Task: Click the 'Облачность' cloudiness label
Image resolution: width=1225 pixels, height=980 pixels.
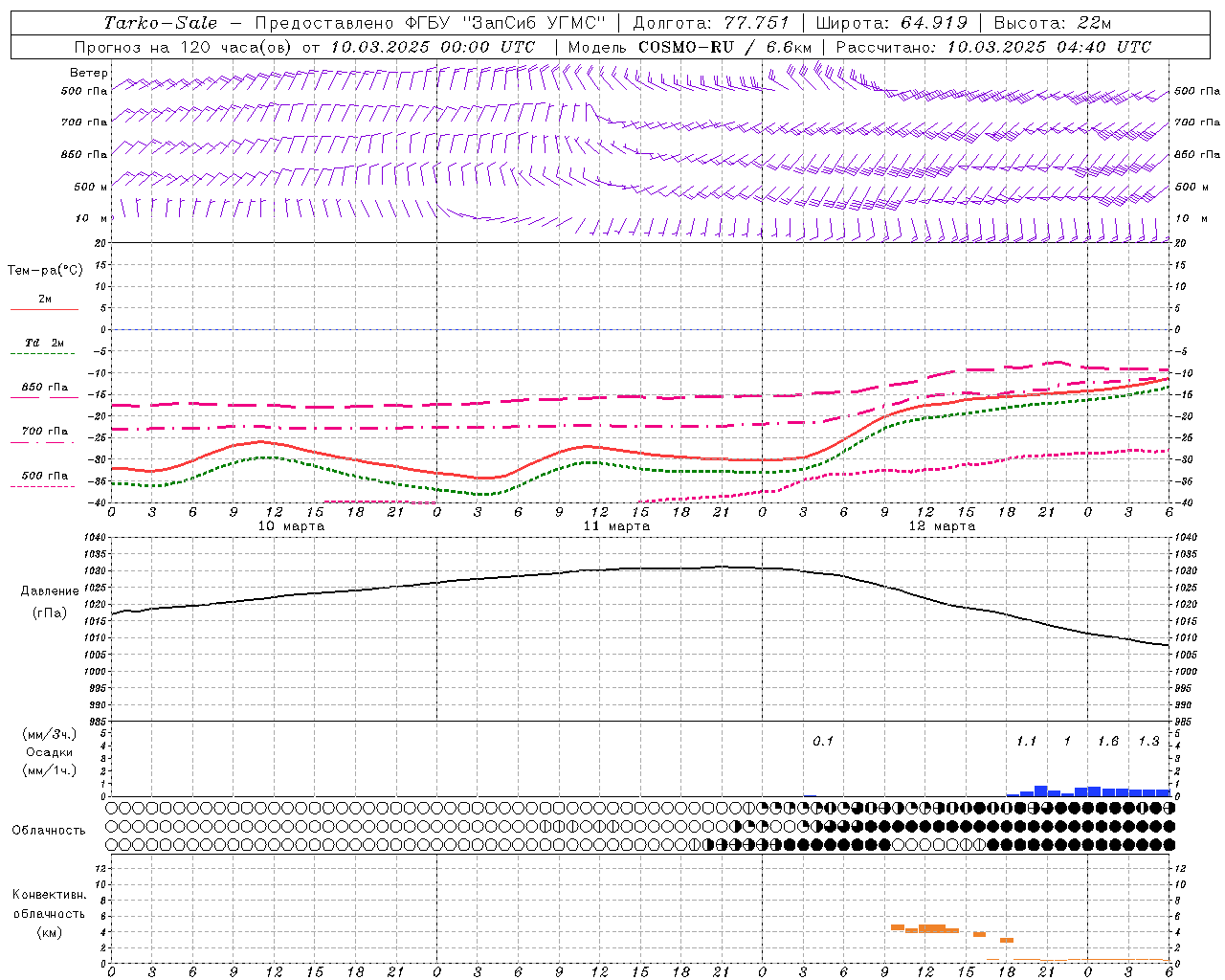Action: click(x=49, y=830)
